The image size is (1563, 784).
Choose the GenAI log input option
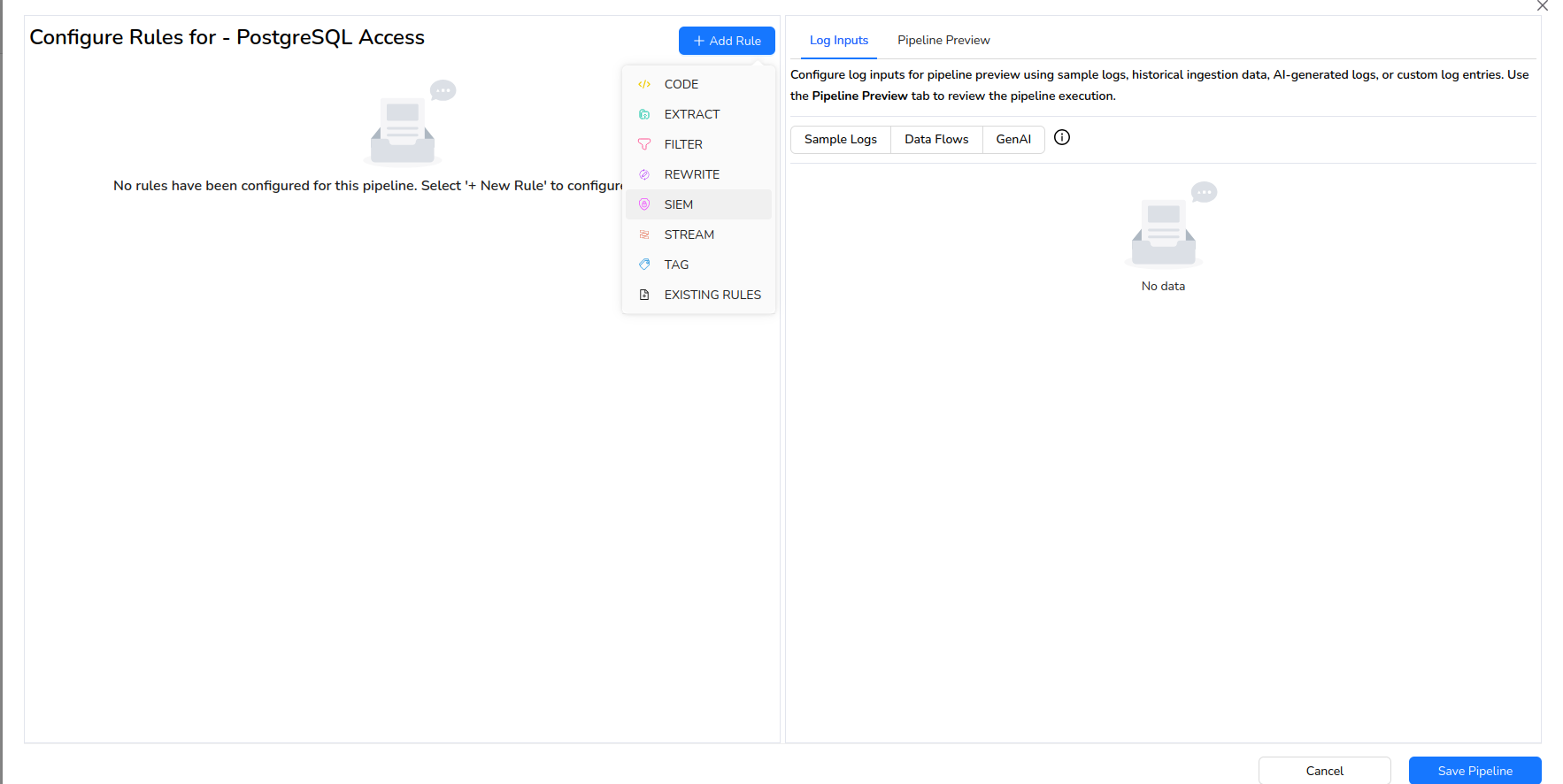click(x=1013, y=139)
